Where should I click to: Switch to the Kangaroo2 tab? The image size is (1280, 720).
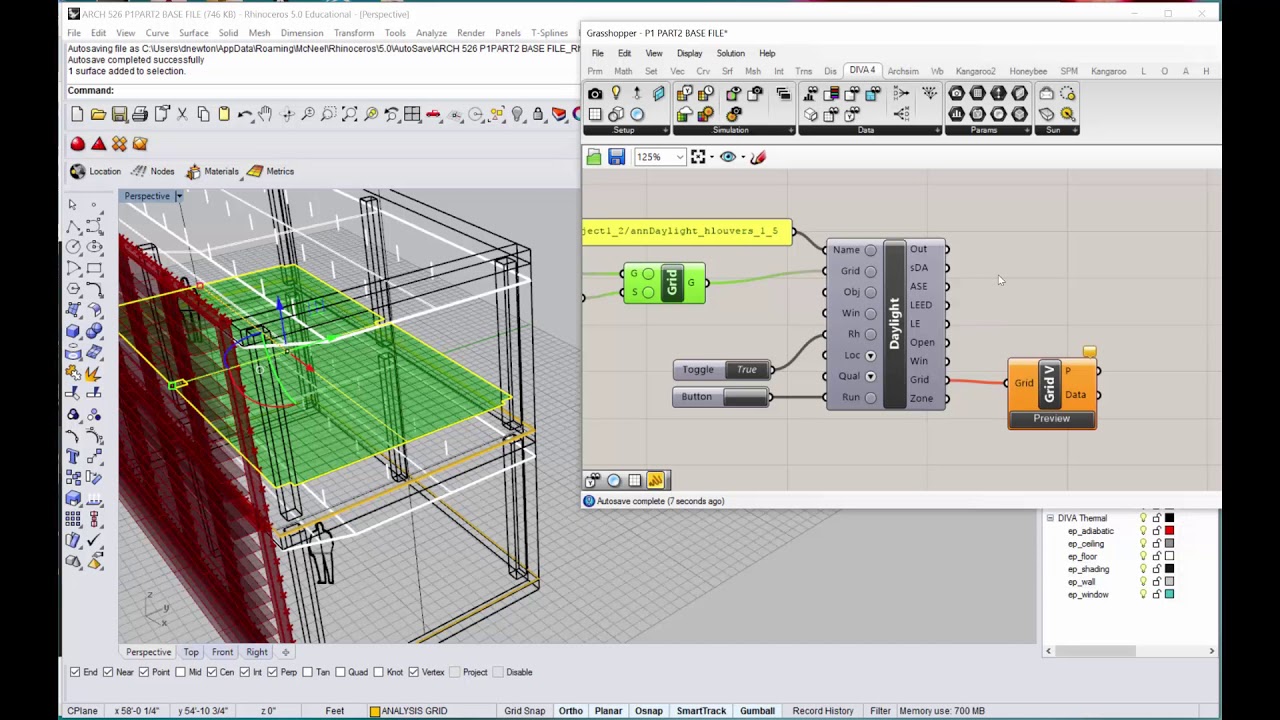tap(975, 71)
